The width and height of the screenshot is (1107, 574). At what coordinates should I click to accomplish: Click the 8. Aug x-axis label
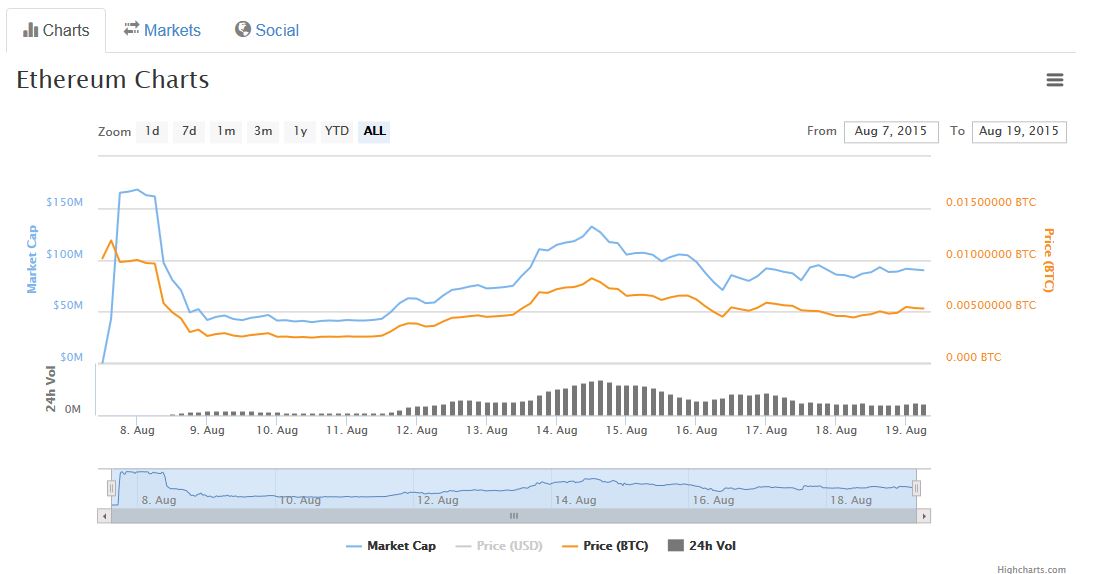[x=137, y=430]
